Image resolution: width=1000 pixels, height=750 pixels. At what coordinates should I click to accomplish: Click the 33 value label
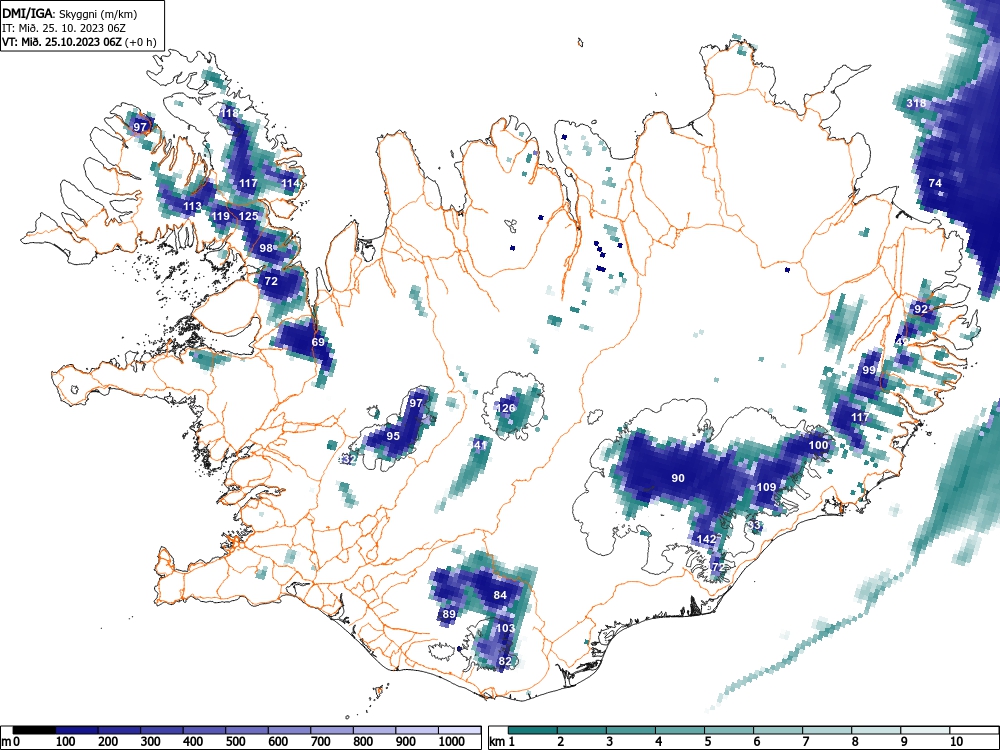pyautogui.click(x=754, y=526)
